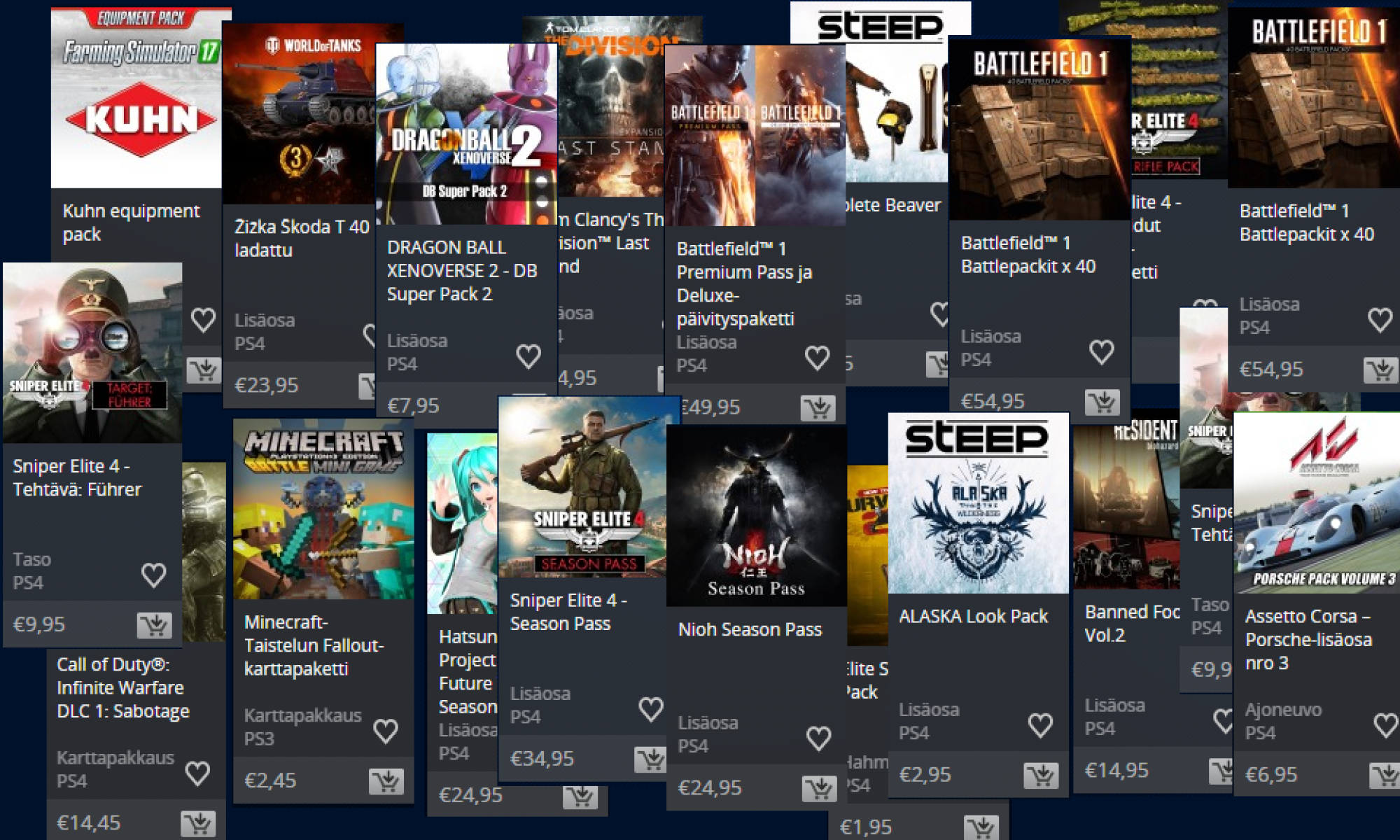This screenshot has height=840, width=1400.
Task: Open Battlefield 1 Premium Pass cover art
Action: coord(755,136)
